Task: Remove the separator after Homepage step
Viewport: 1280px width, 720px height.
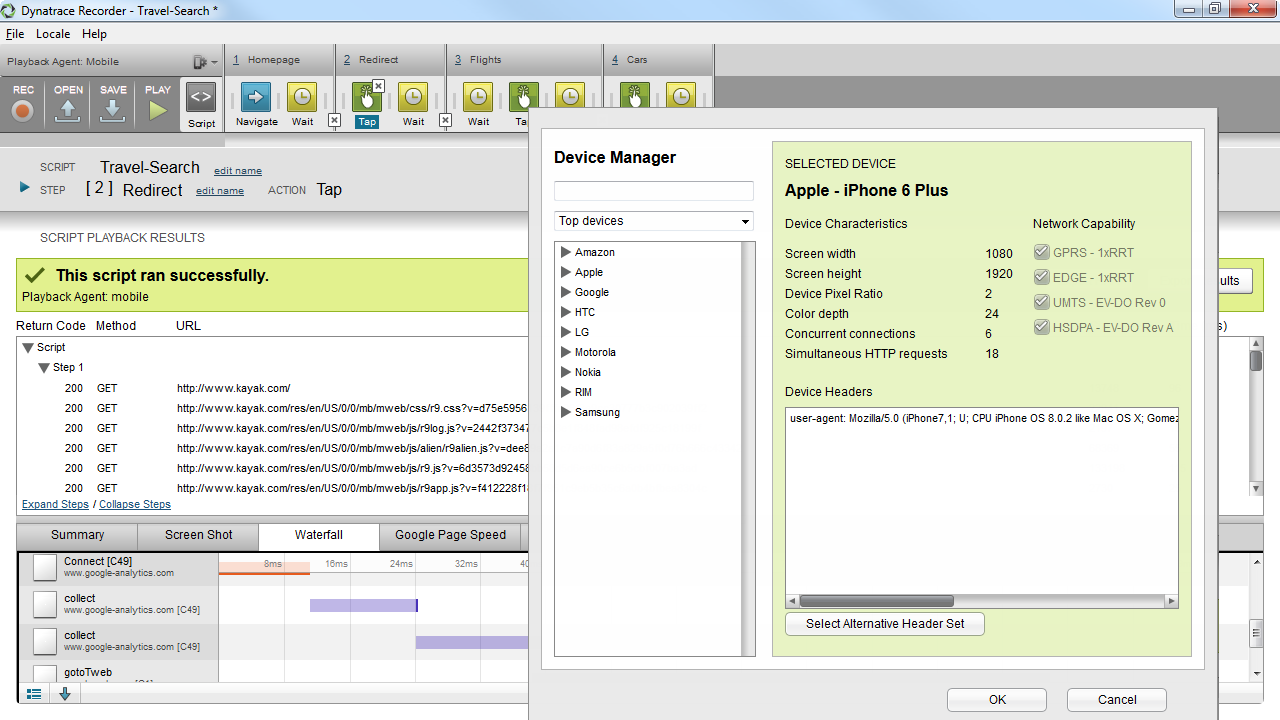Action: [x=334, y=120]
